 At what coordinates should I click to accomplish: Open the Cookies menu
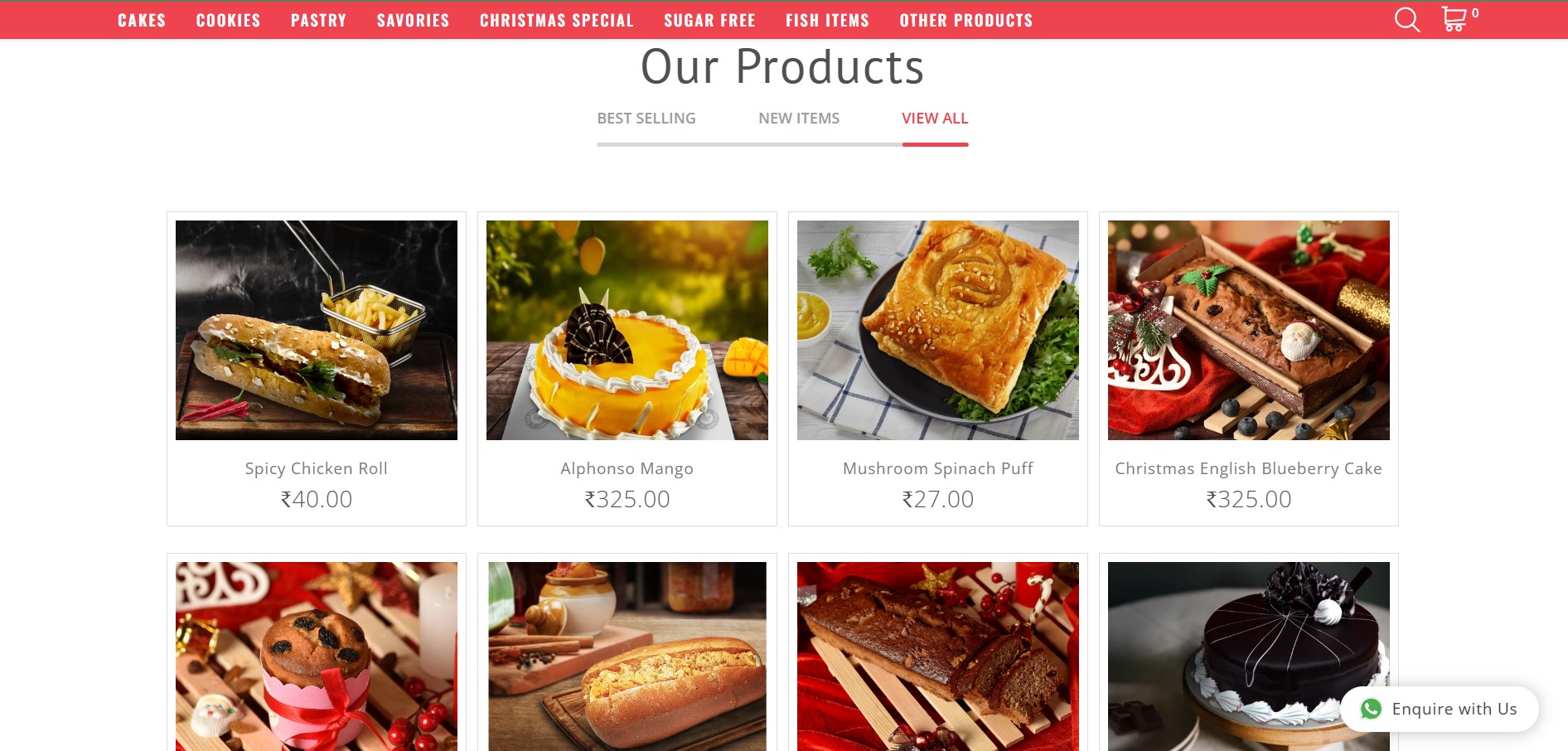[x=228, y=21]
